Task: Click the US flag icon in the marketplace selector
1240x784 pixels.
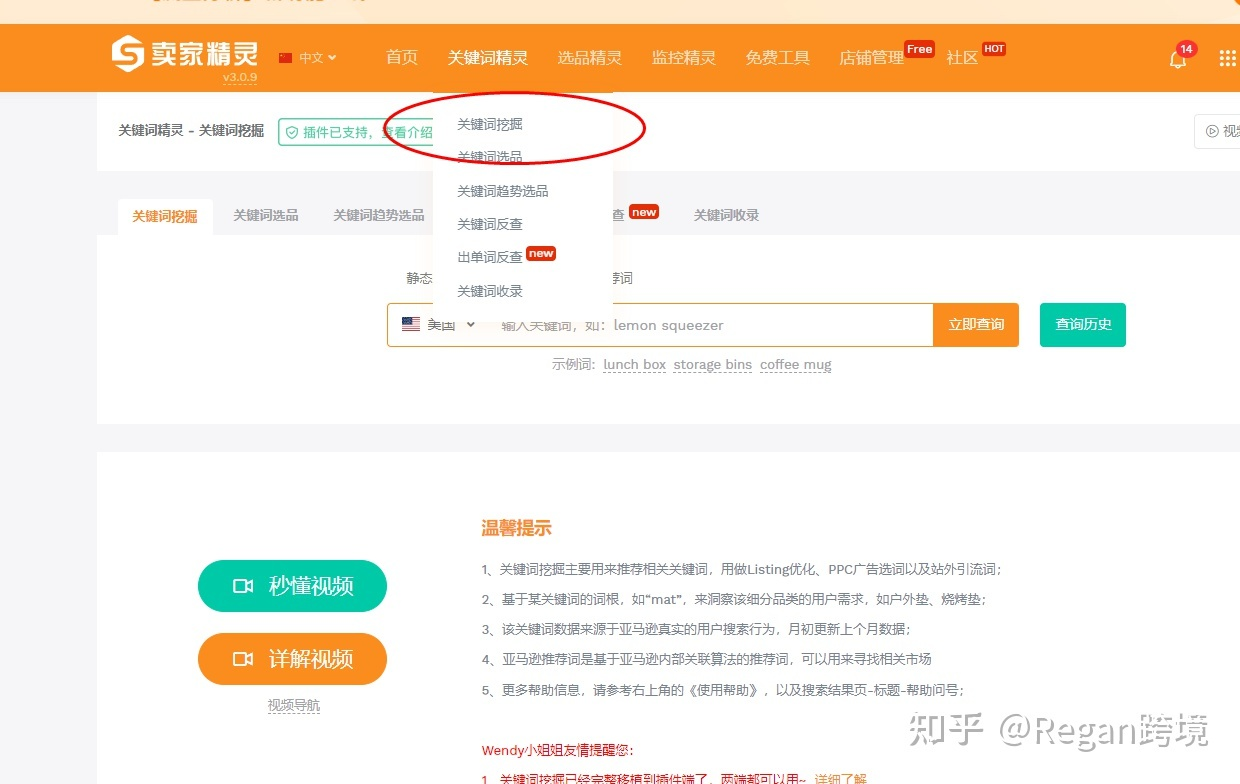Action: tap(411, 323)
